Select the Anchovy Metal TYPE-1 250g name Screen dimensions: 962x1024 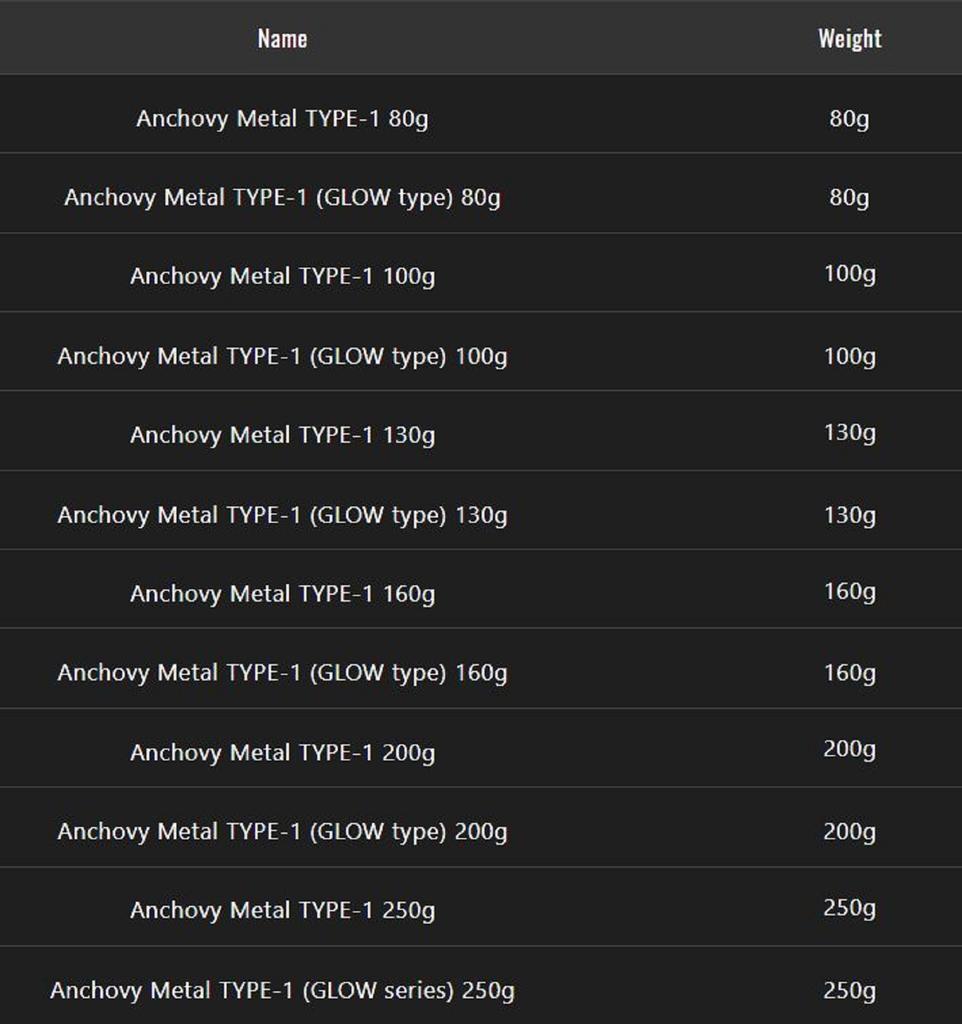(x=282, y=911)
